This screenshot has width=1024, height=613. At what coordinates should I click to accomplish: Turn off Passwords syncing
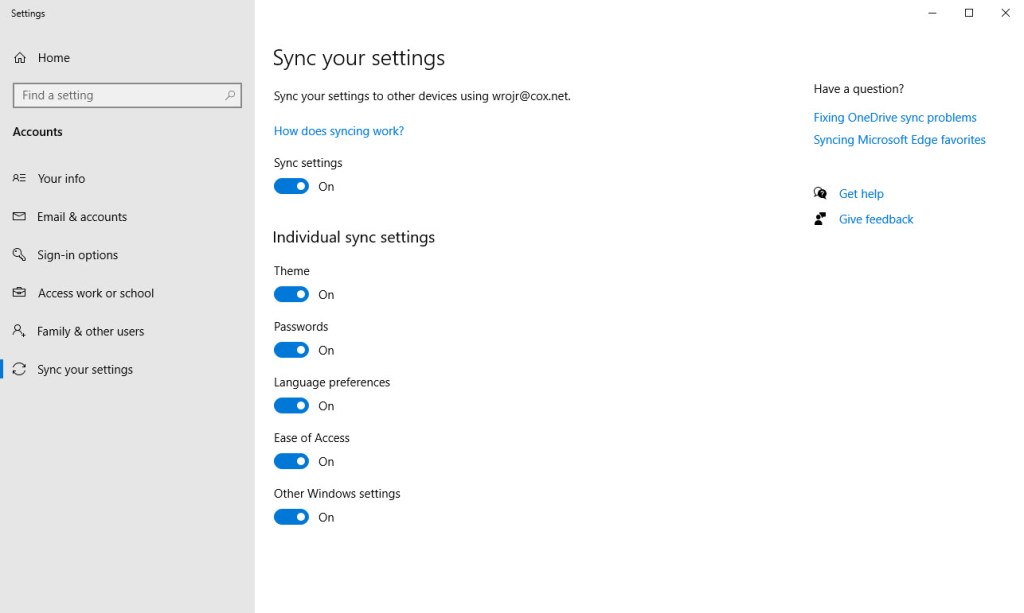pyautogui.click(x=291, y=350)
